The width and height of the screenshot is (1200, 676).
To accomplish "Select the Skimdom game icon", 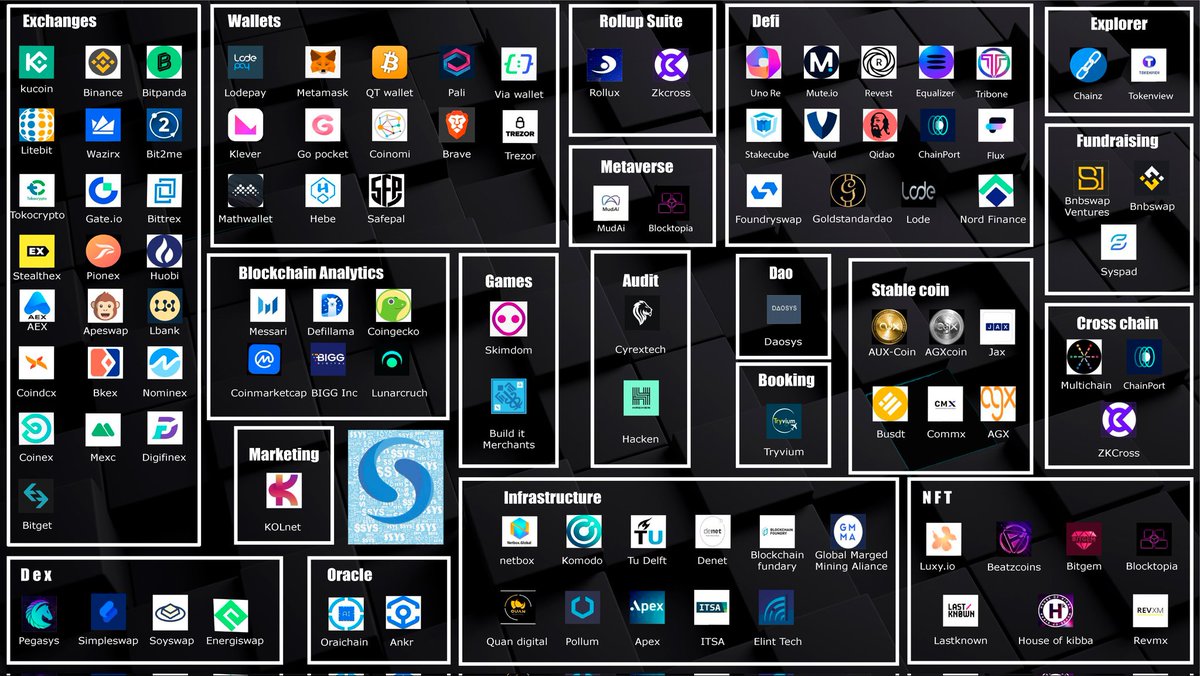I will [x=509, y=320].
